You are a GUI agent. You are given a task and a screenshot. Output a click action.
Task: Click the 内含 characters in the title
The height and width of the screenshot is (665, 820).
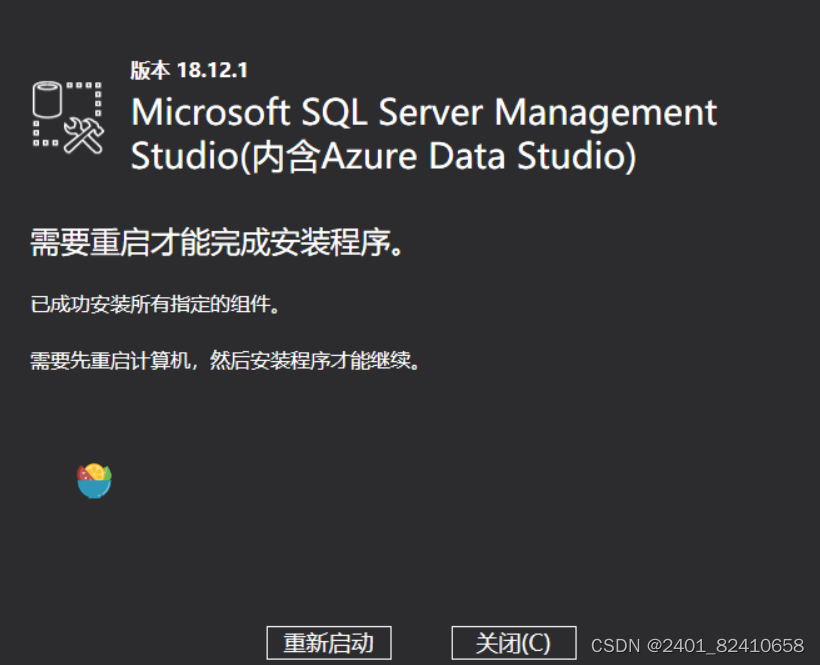tap(286, 156)
